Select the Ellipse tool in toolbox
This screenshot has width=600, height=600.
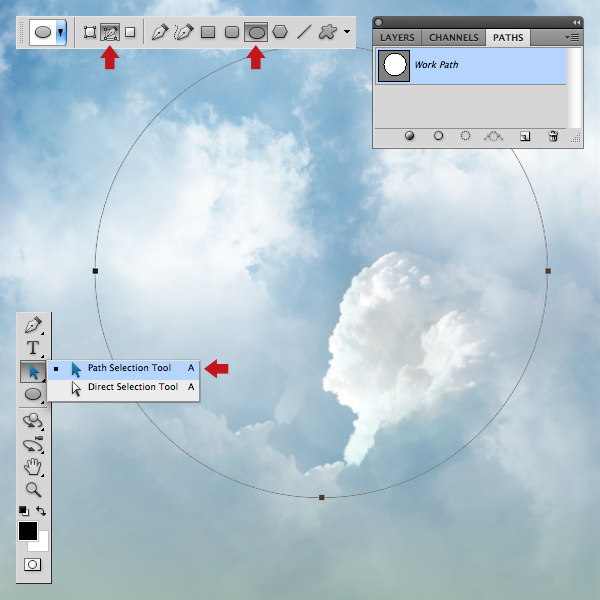[x=33, y=394]
